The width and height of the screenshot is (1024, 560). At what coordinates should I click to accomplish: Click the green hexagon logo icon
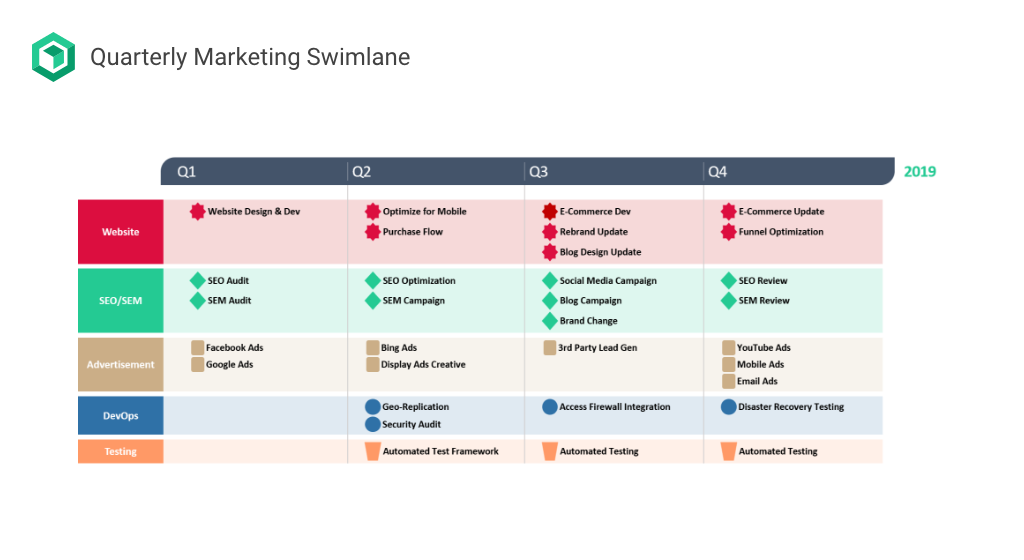click(x=53, y=57)
